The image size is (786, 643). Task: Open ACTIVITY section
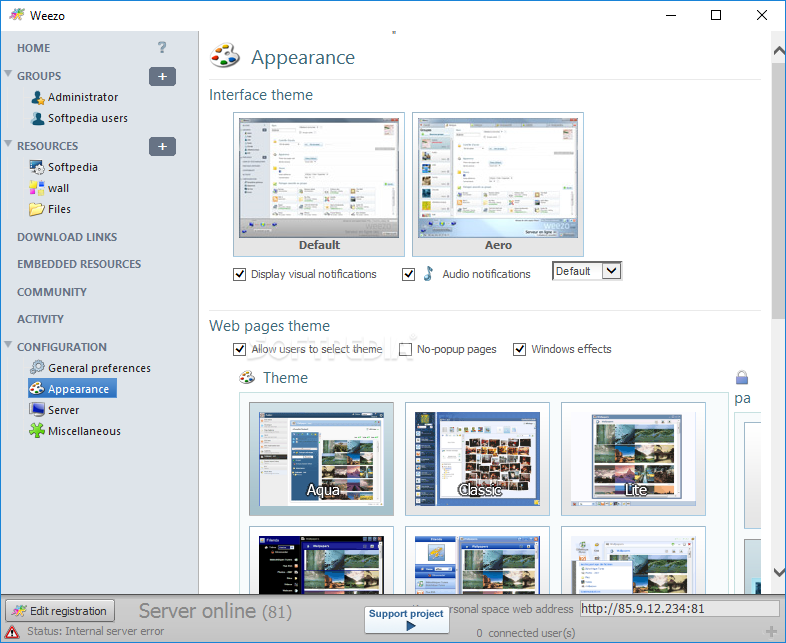[x=41, y=319]
